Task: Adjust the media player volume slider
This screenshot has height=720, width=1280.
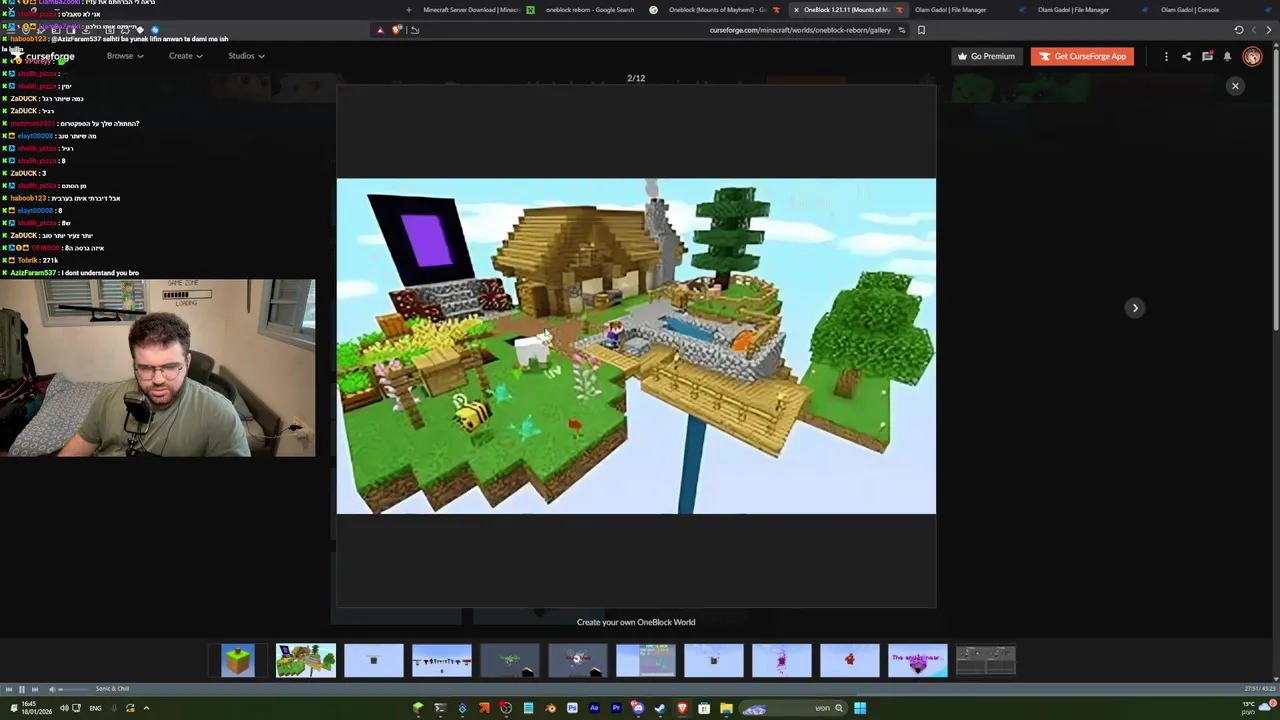Action: click(72, 689)
